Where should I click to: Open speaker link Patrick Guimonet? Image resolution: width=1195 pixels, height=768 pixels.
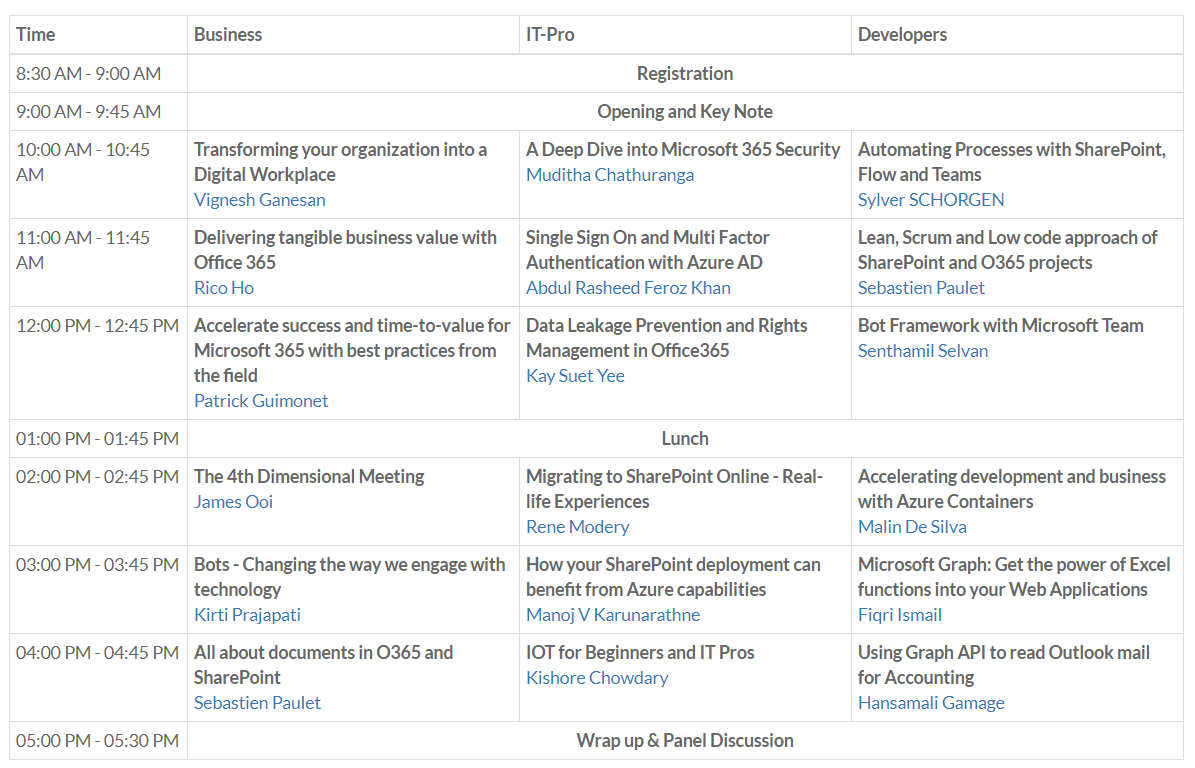click(261, 401)
